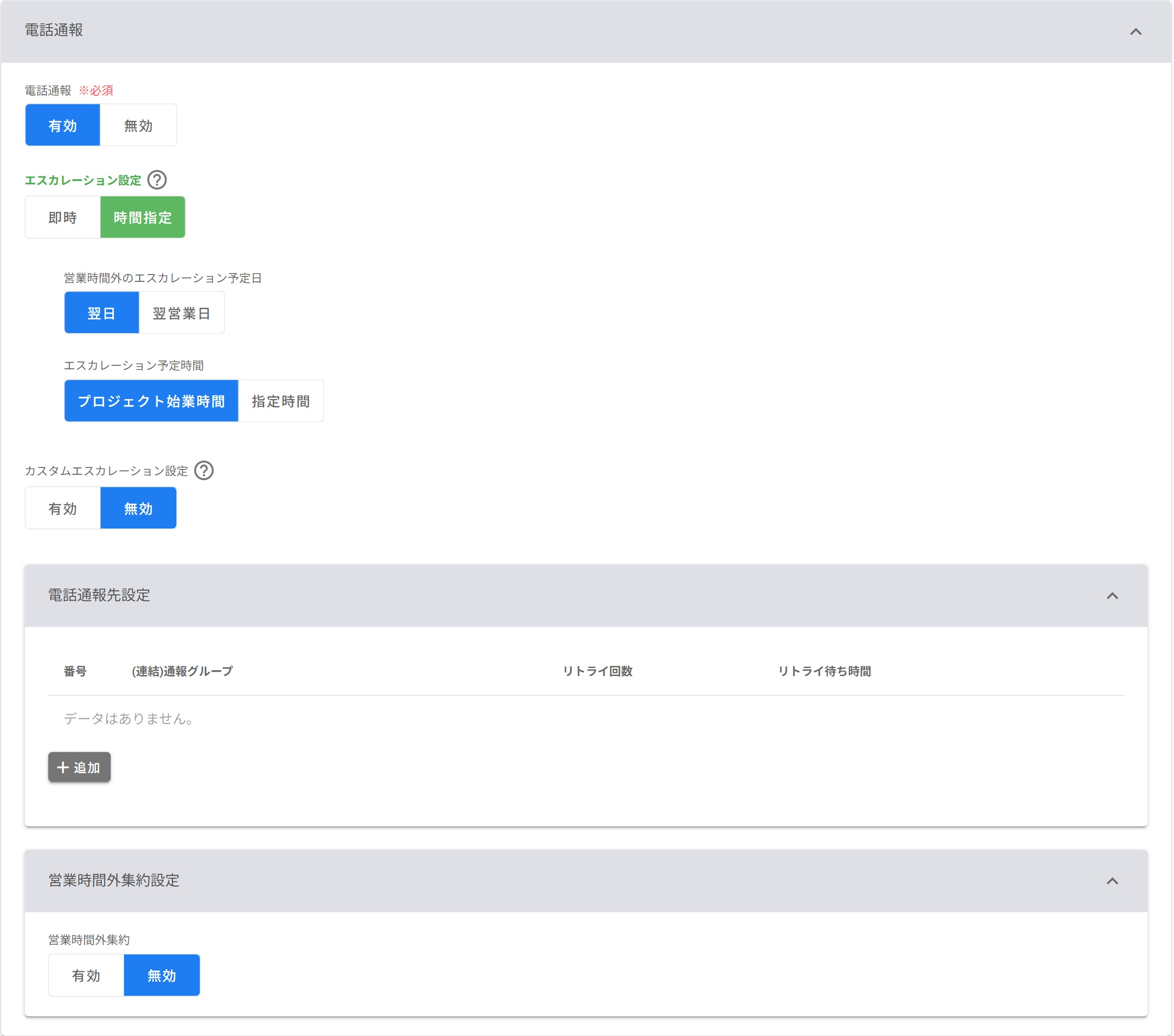Viewport: 1174px width, 1036px height.
Task: Select 時間指定 escalation option
Action: (143, 217)
